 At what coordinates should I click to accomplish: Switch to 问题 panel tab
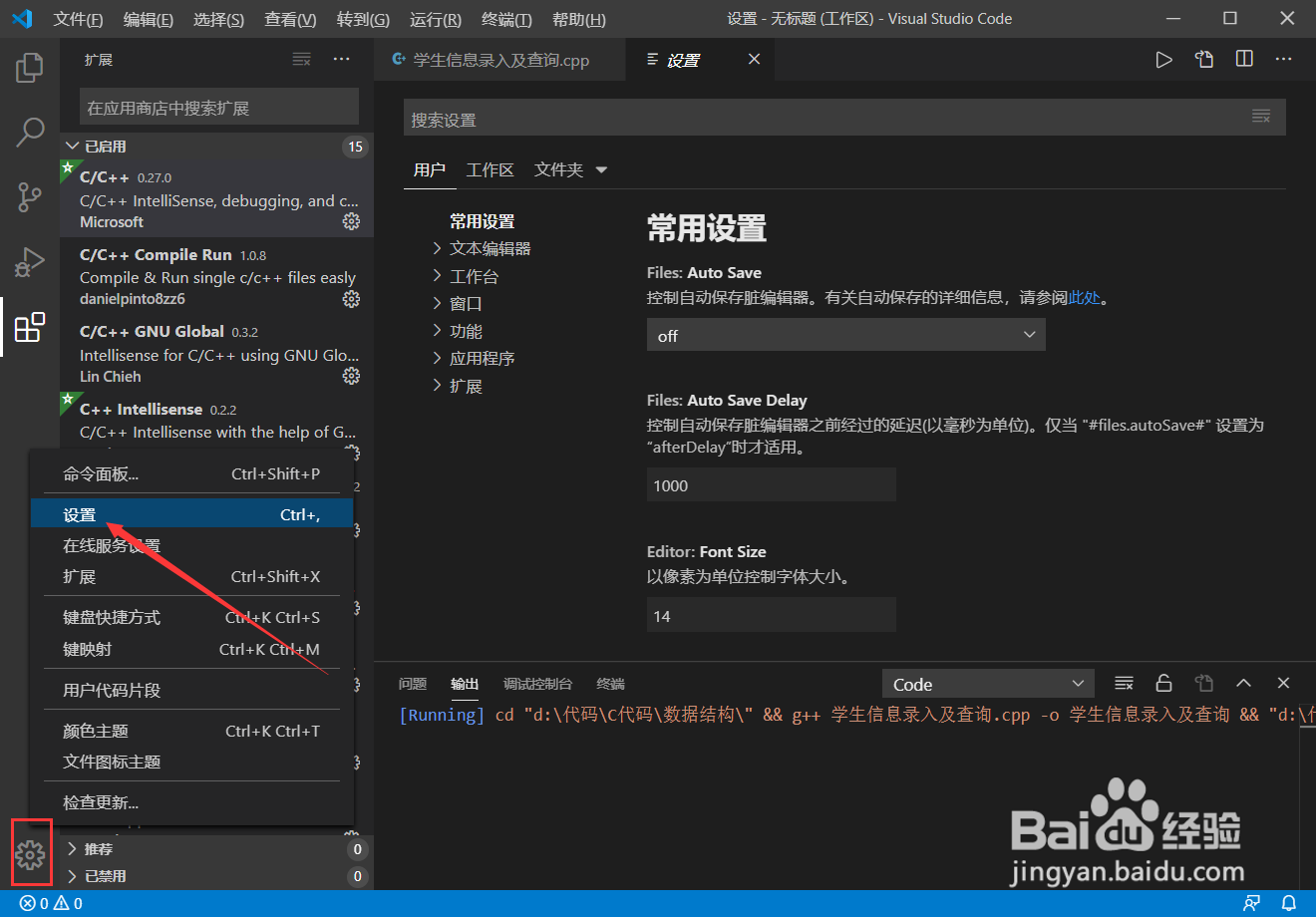click(413, 684)
